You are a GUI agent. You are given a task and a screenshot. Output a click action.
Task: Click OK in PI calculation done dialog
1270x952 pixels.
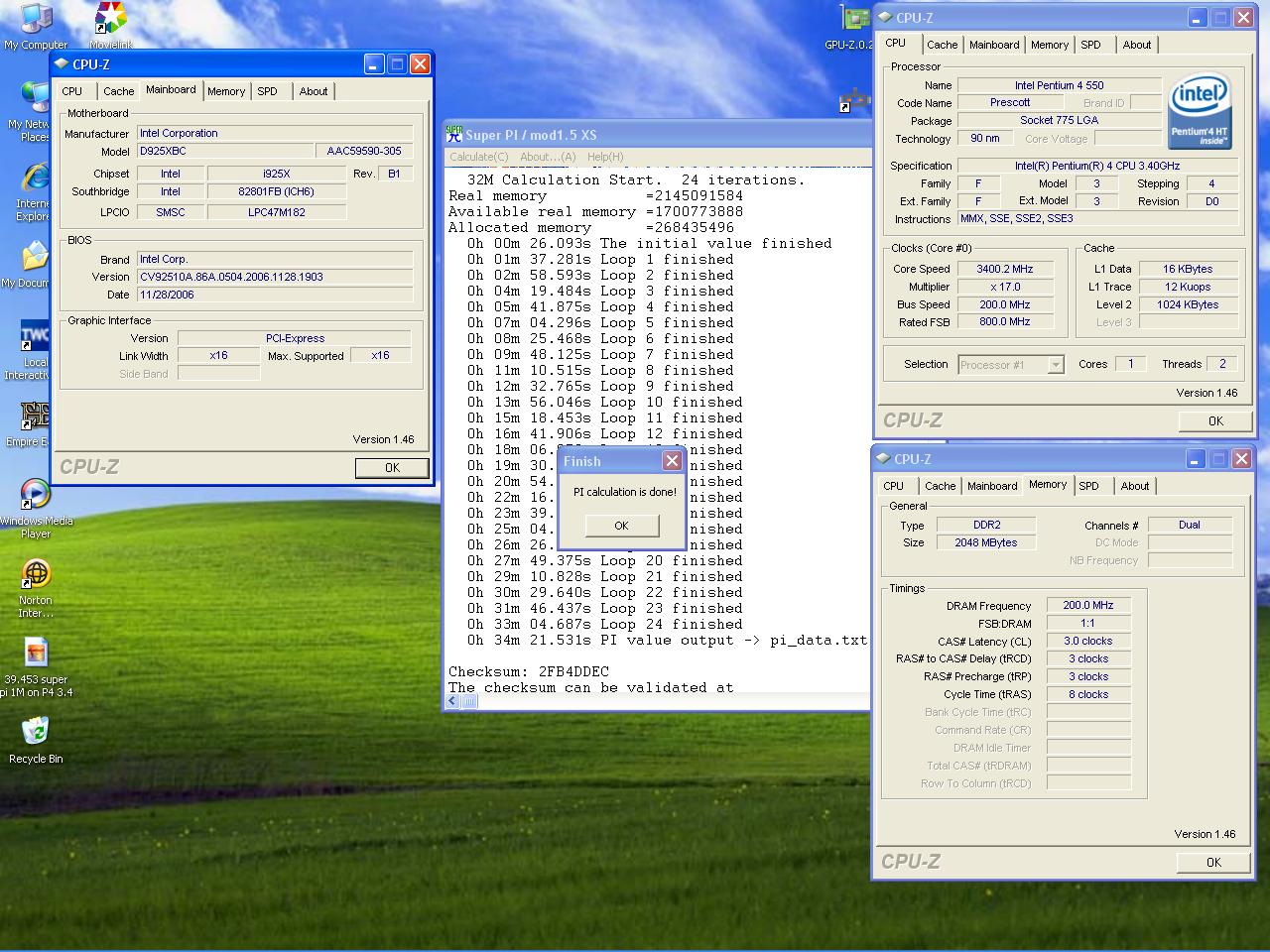pos(621,526)
